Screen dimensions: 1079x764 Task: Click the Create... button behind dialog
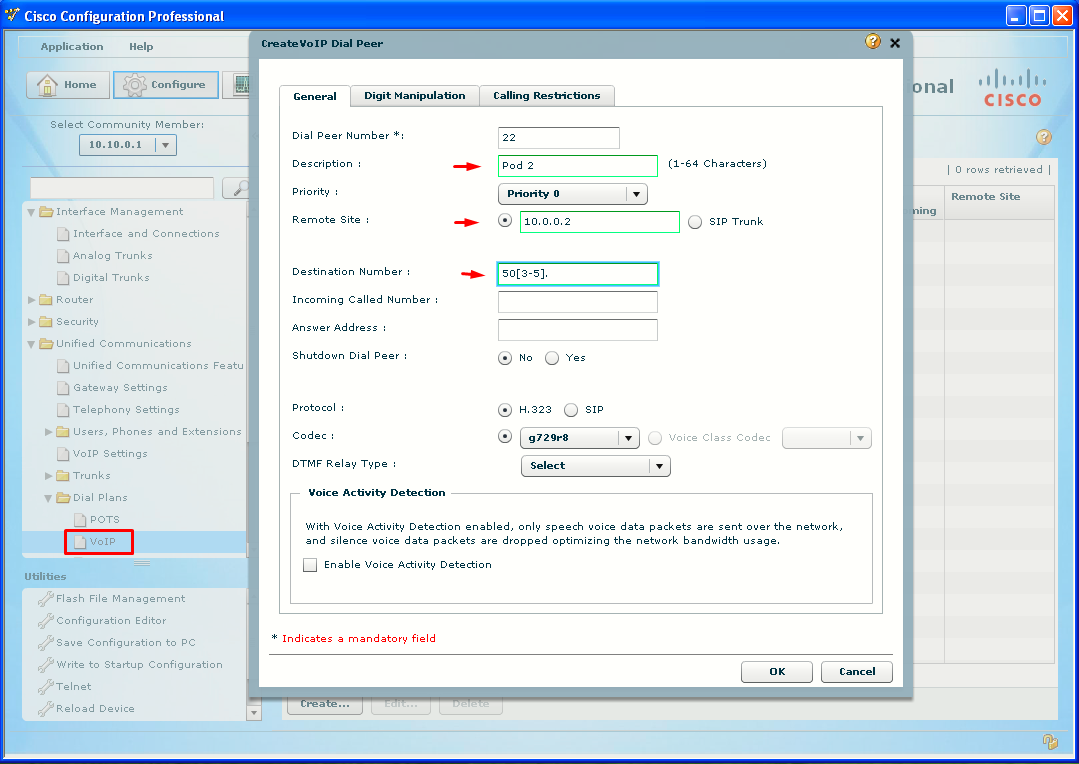tap(325, 704)
